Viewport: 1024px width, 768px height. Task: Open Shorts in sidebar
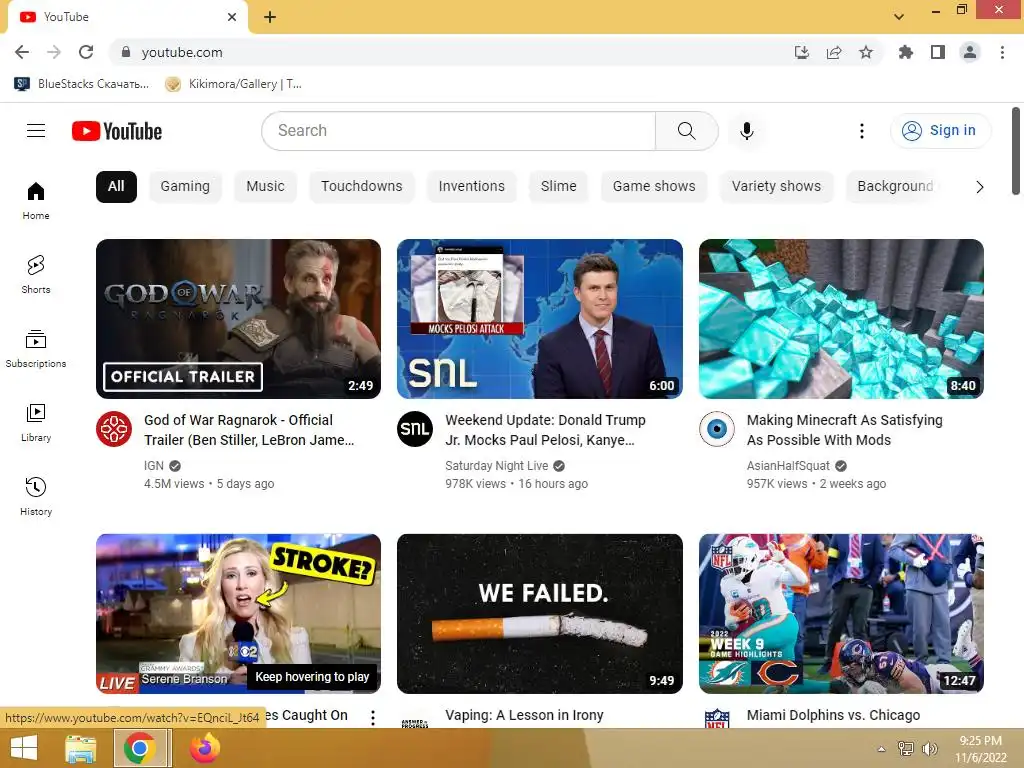(x=36, y=274)
